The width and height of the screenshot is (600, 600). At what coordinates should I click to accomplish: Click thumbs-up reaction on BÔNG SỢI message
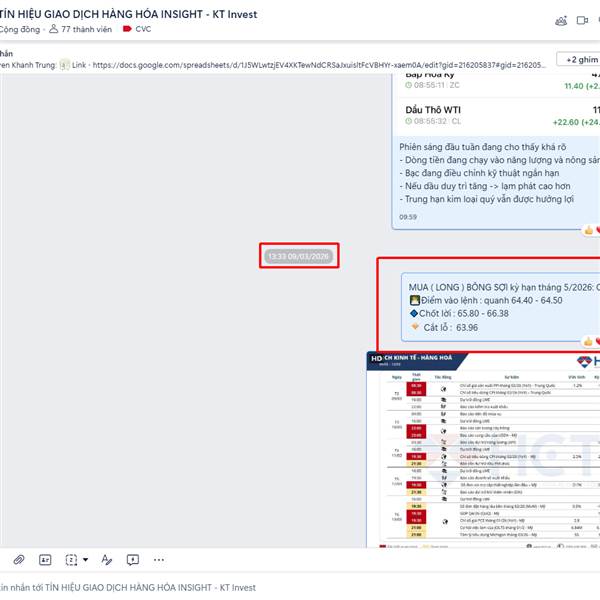588,342
